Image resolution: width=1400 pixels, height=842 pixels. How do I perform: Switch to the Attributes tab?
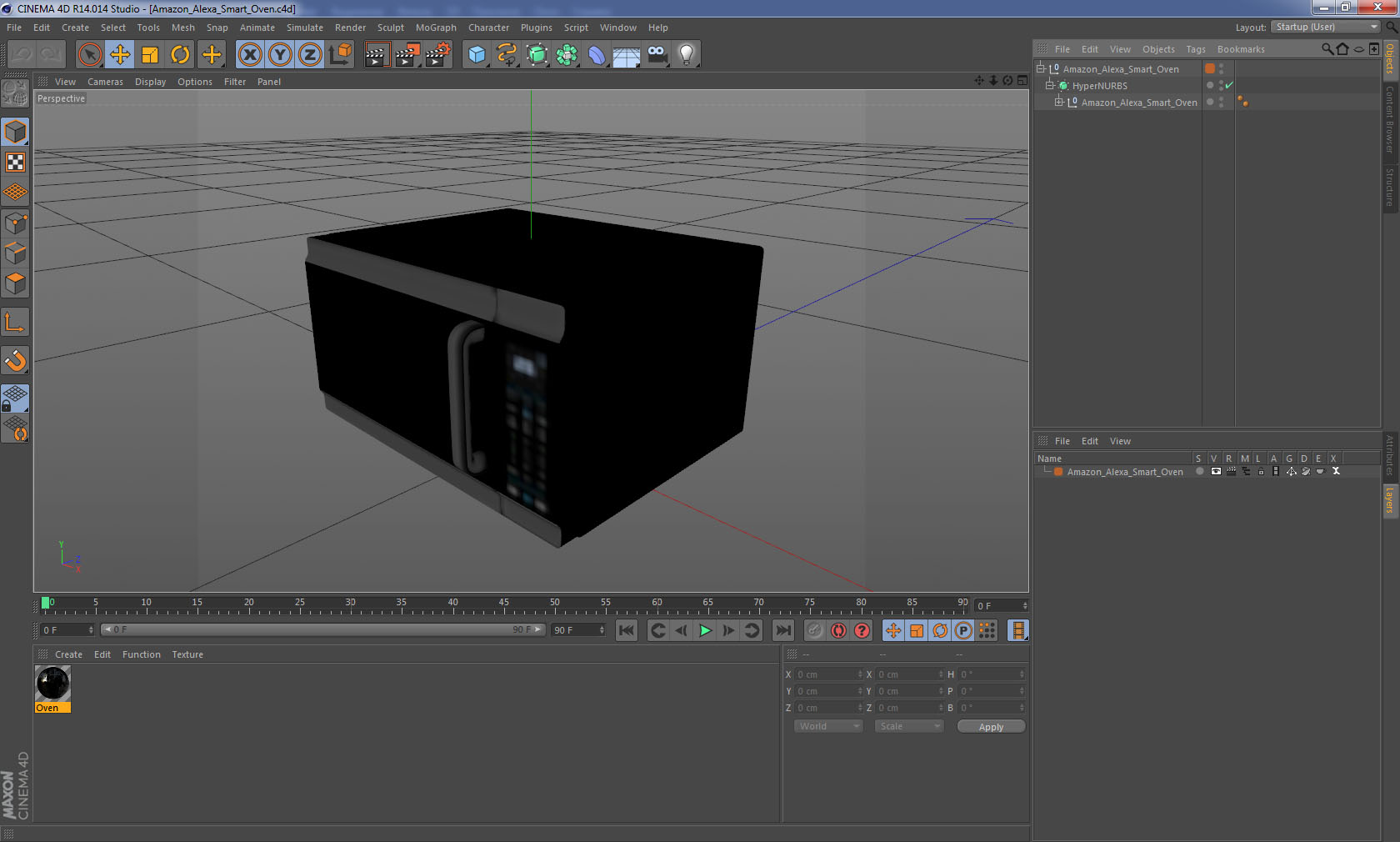[x=1390, y=455]
